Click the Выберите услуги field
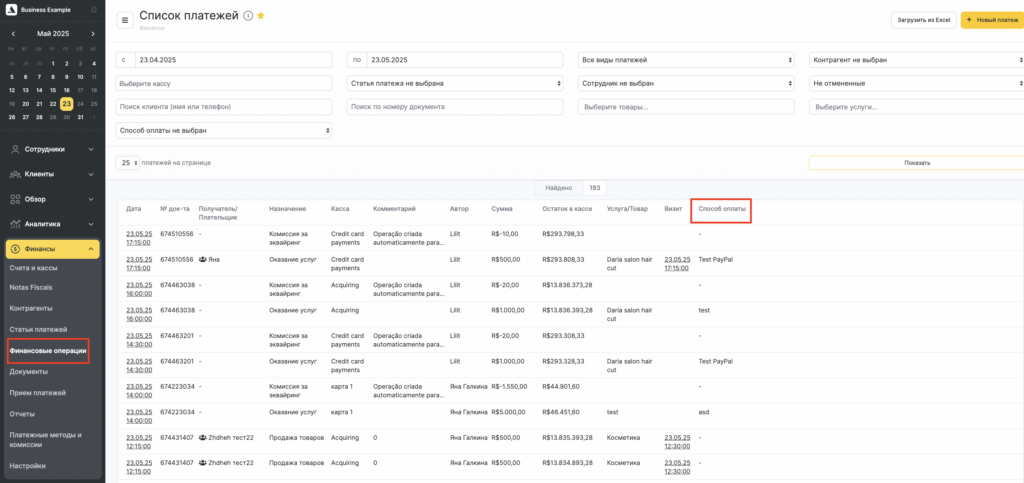1024x483 pixels. pyautogui.click(x=916, y=106)
